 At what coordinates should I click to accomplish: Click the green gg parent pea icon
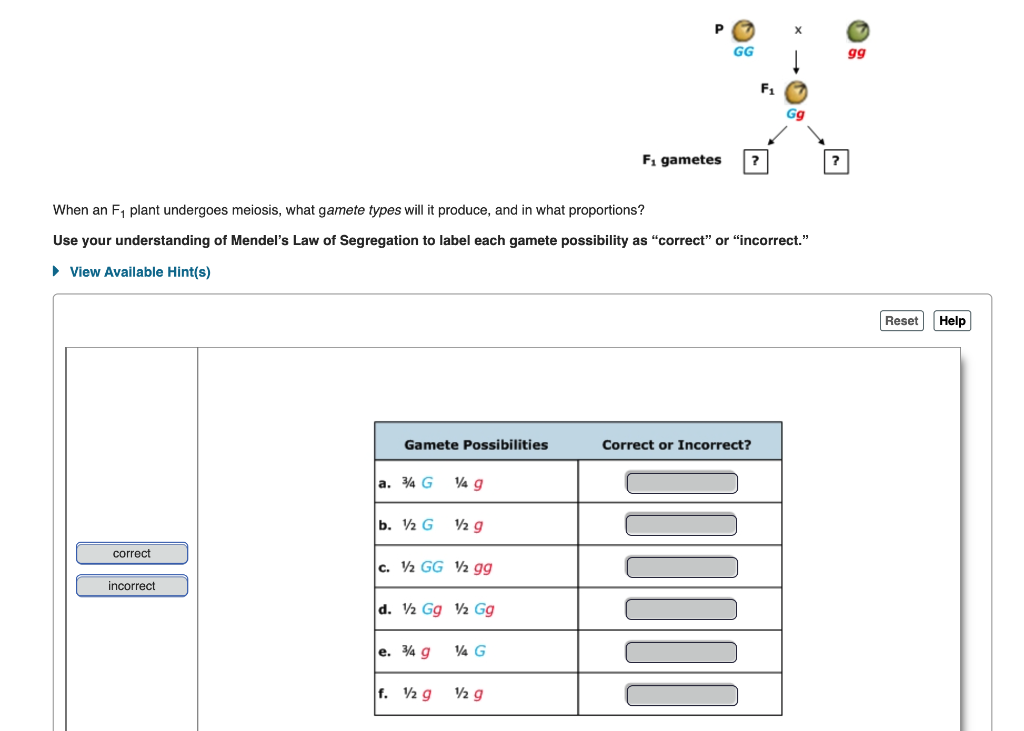tap(855, 30)
